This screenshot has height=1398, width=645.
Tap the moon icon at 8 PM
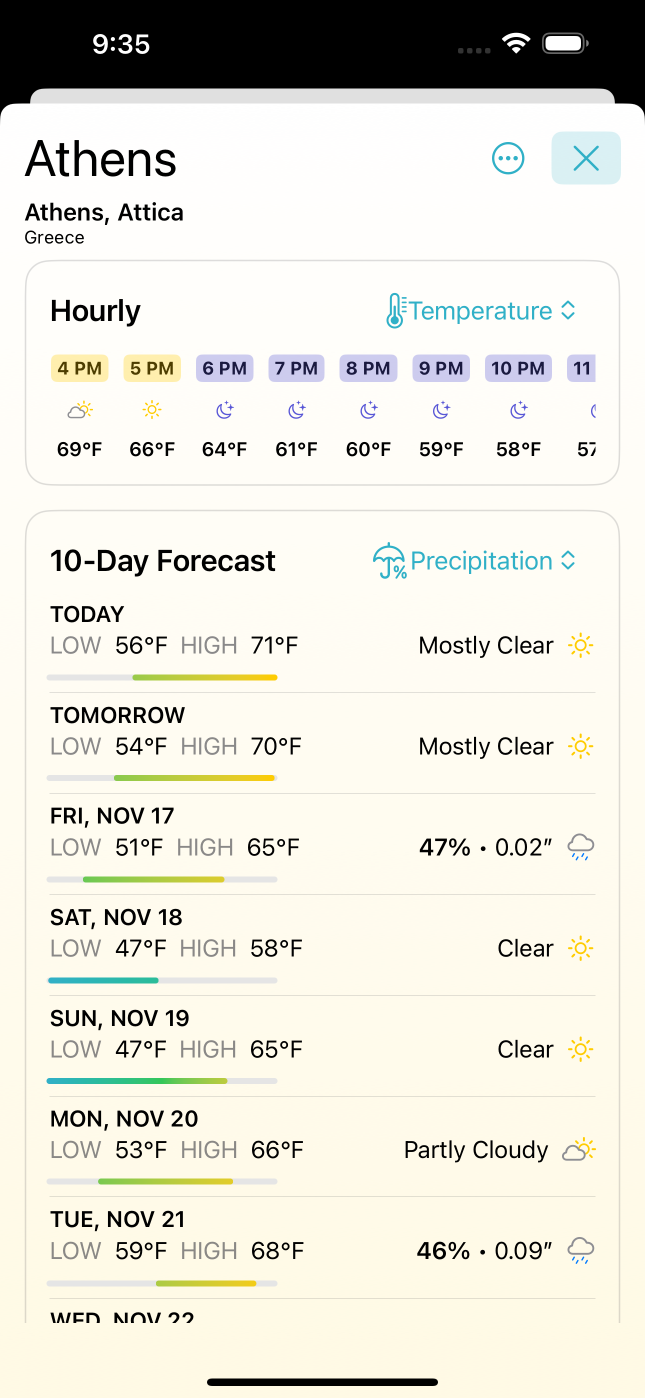click(369, 410)
